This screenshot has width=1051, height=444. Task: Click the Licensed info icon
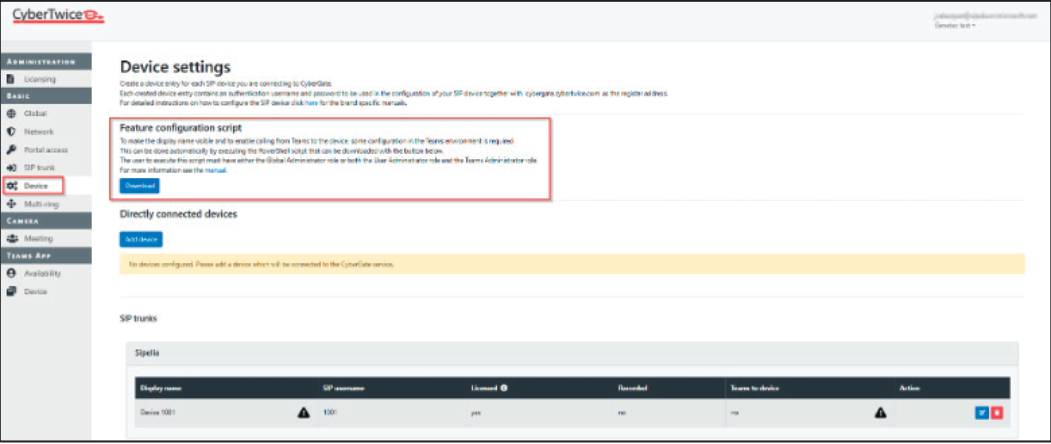[503, 388]
